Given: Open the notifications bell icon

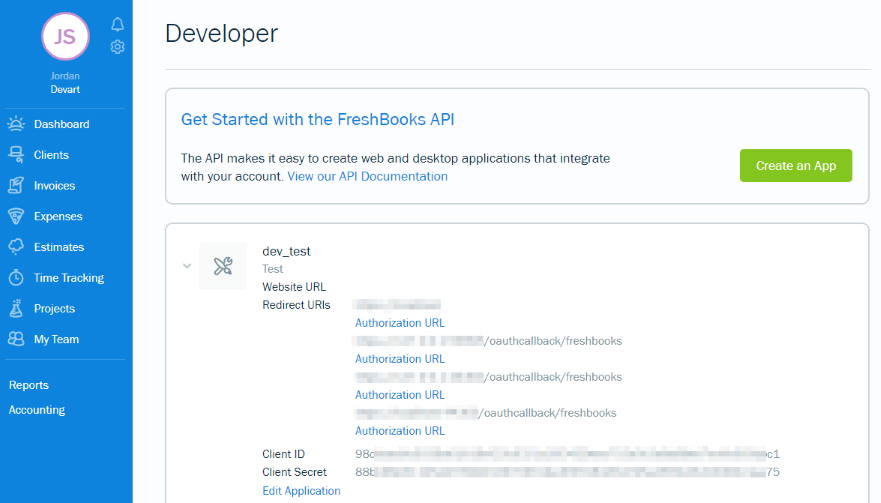Looking at the screenshot, I should [117, 24].
